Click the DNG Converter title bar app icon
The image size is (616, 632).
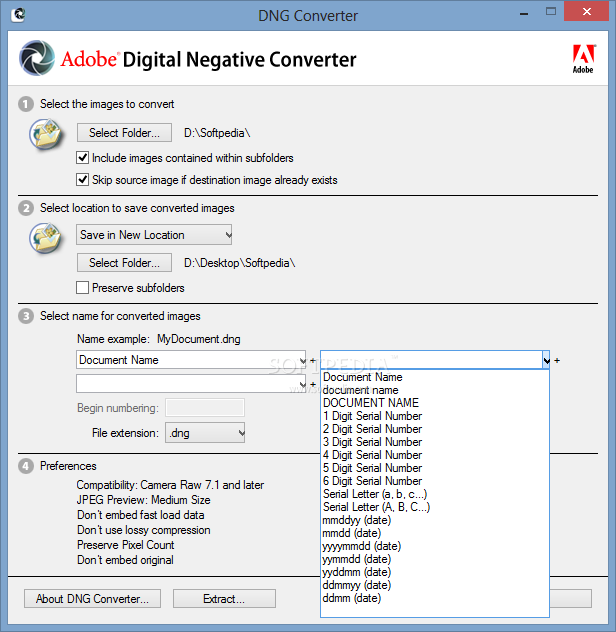coord(19,15)
